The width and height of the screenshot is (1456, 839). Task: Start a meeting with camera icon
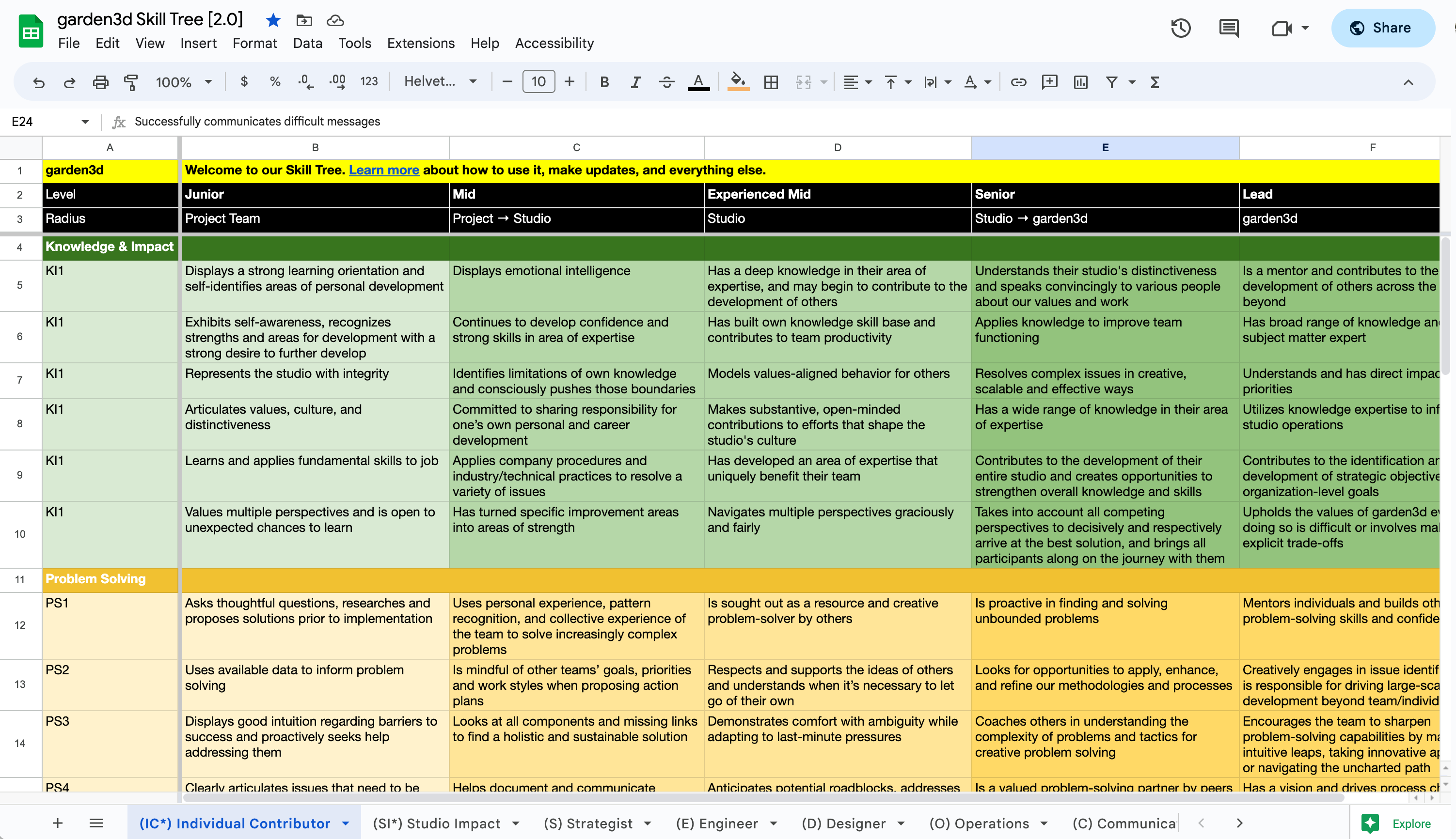[x=1282, y=28]
